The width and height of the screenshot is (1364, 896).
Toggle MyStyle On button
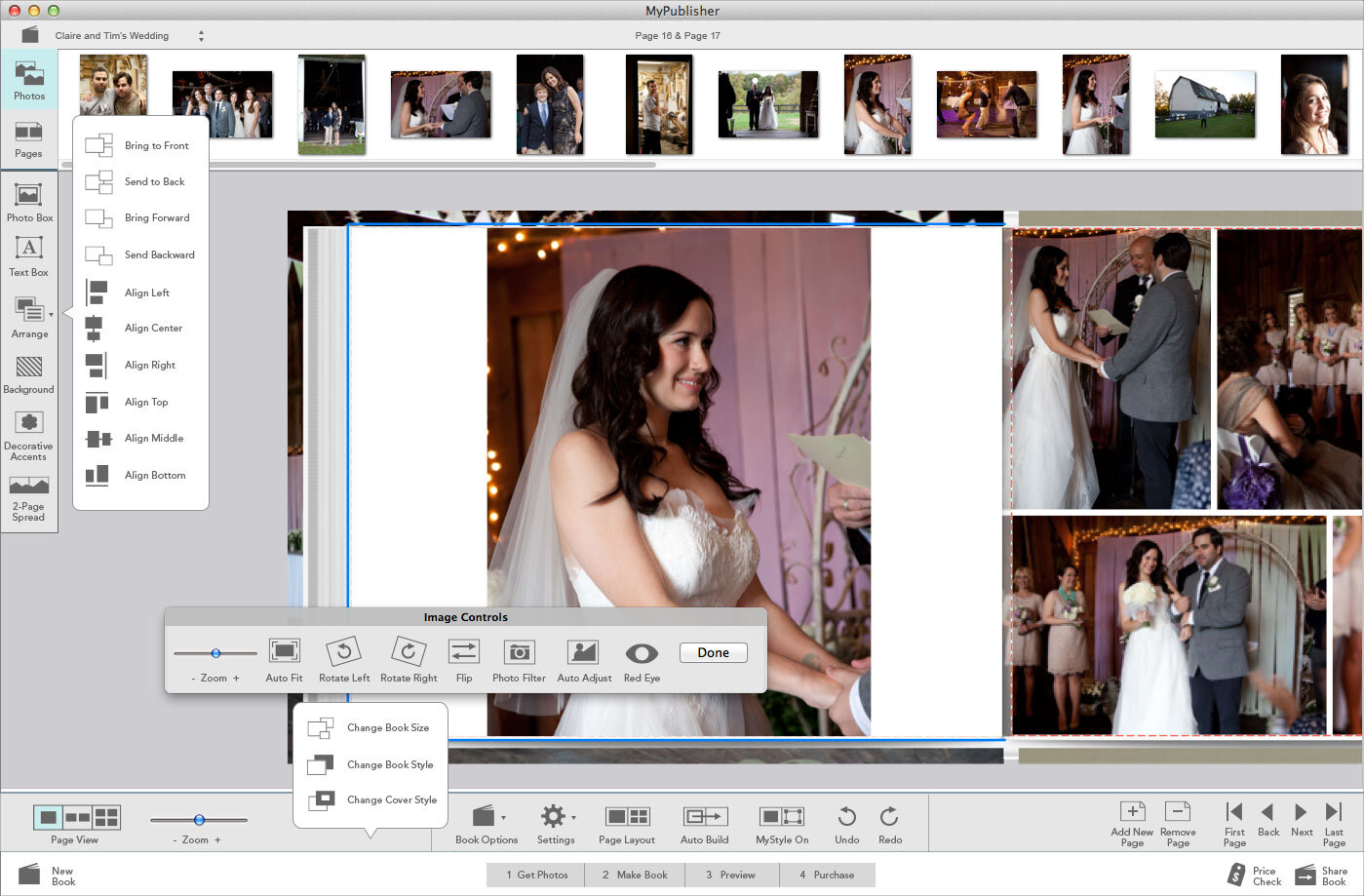click(782, 824)
